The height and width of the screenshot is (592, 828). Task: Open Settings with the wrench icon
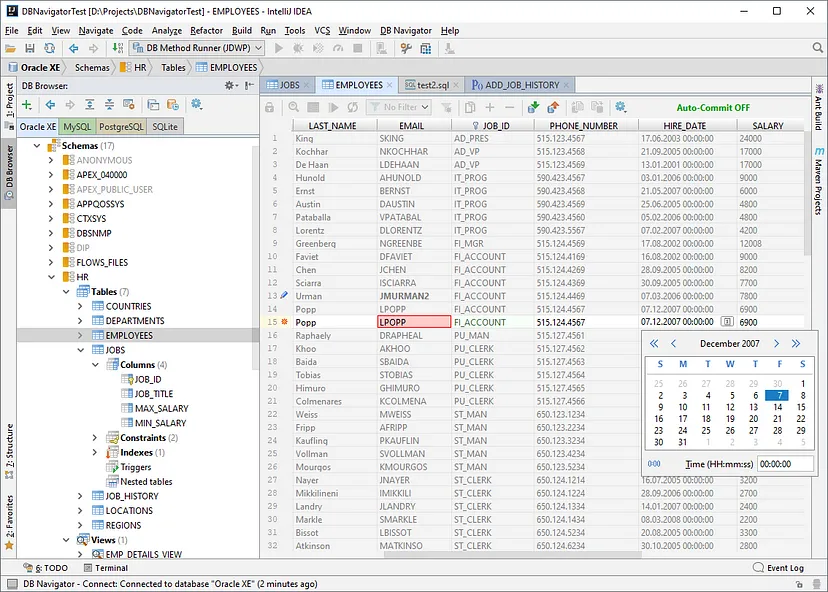[406, 49]
